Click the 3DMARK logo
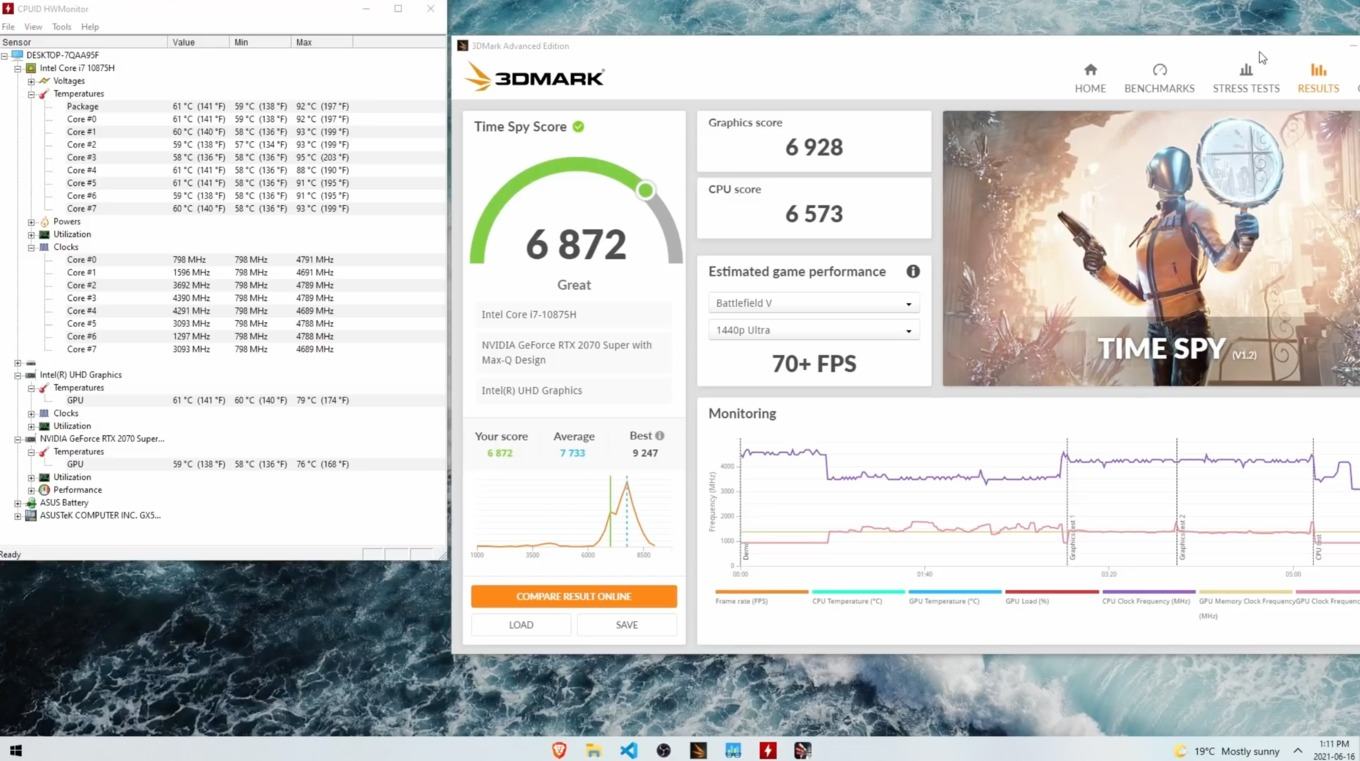This screenshot has width=1360, height=761. tap(535, 77)
